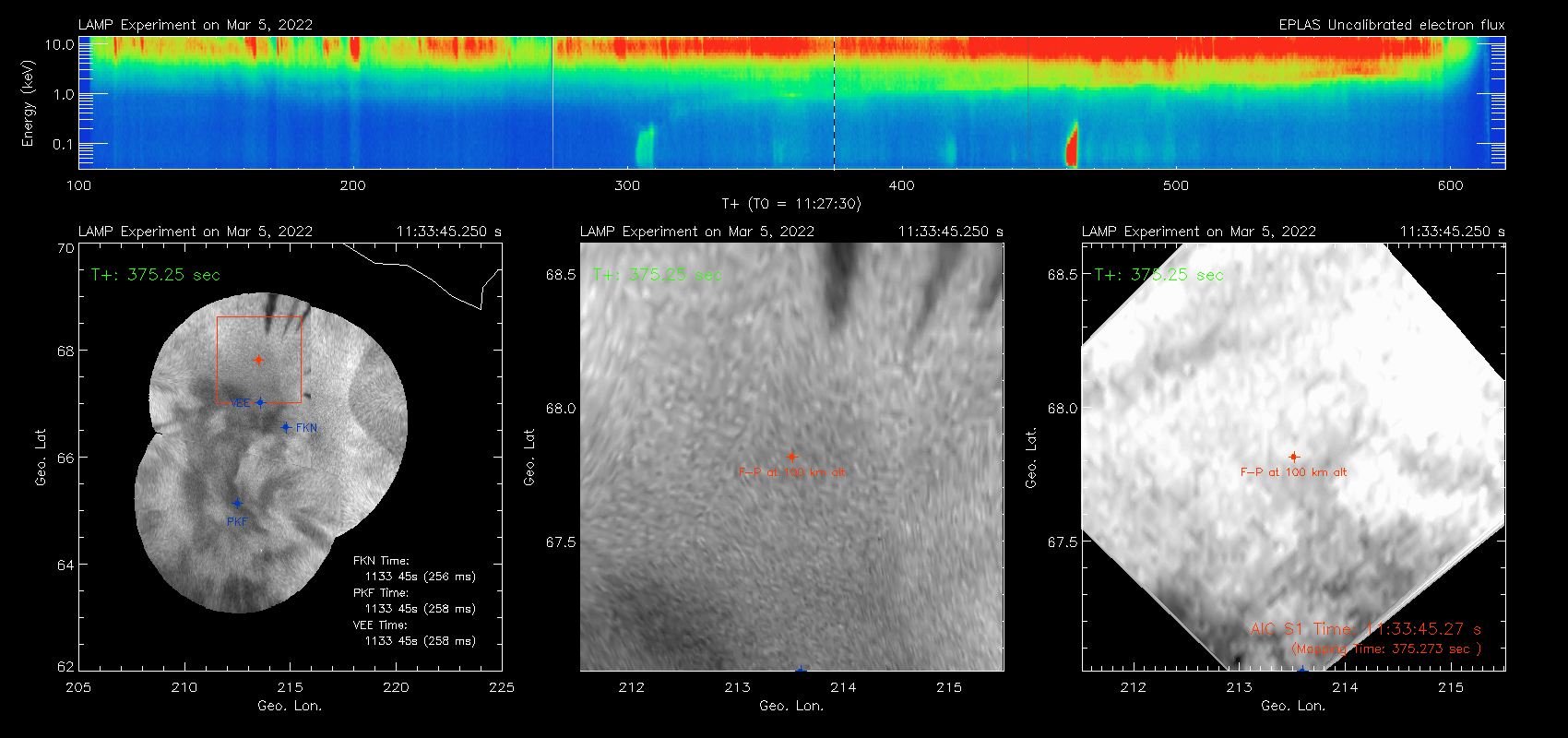1568x738 pixels.
Task: Click the '400' time tick on spectrogram
Action: (x=901, y=185)
